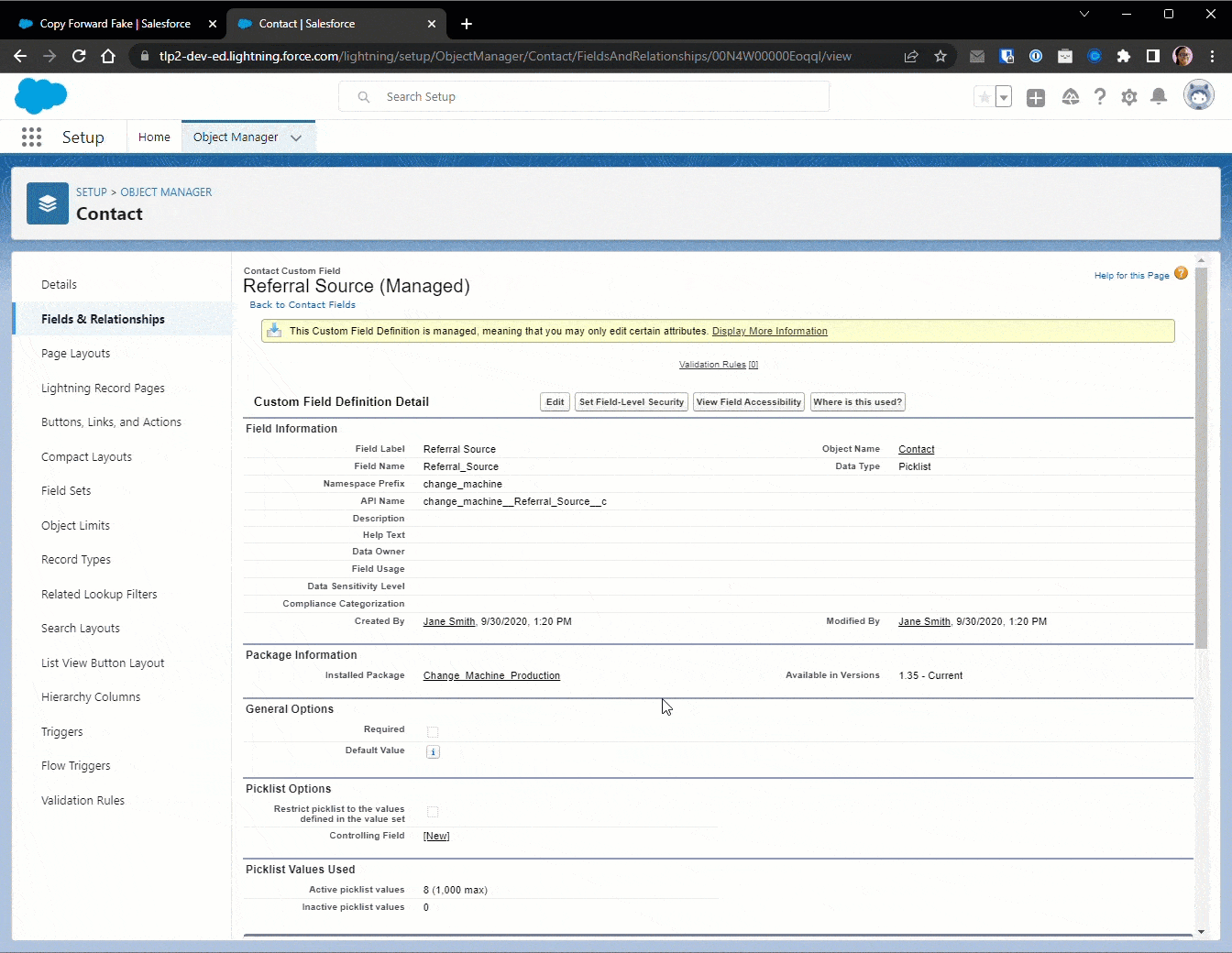Viewport: 1232px width, 953px height.
Task: Click the Salesforce cloud logo
Action: pos(41,96)
